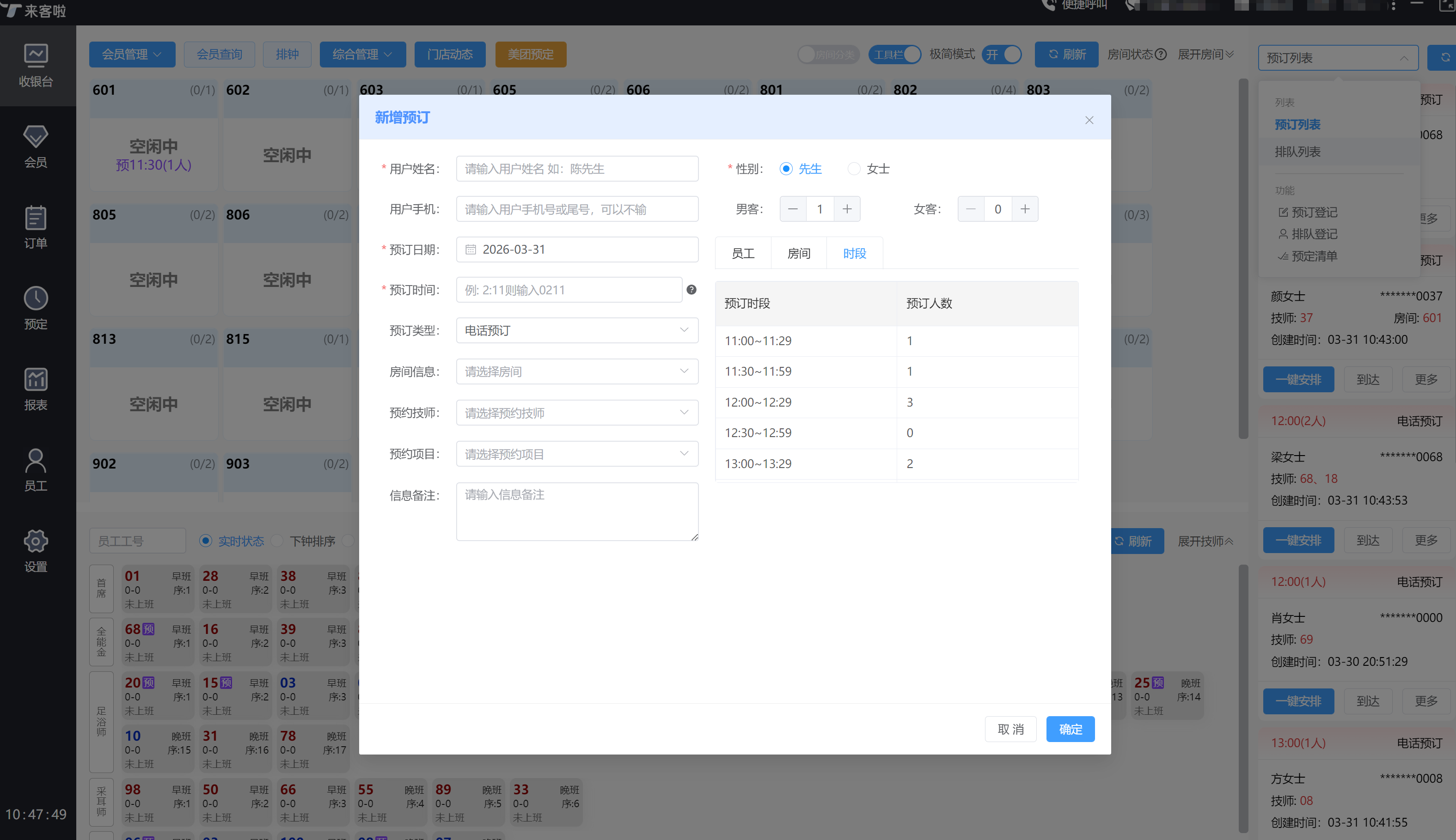This screenshot has height=840, width=1456.
Task: Open the 预订类型 dropdown
Action: pyautogui.click(x=576, y=330)
